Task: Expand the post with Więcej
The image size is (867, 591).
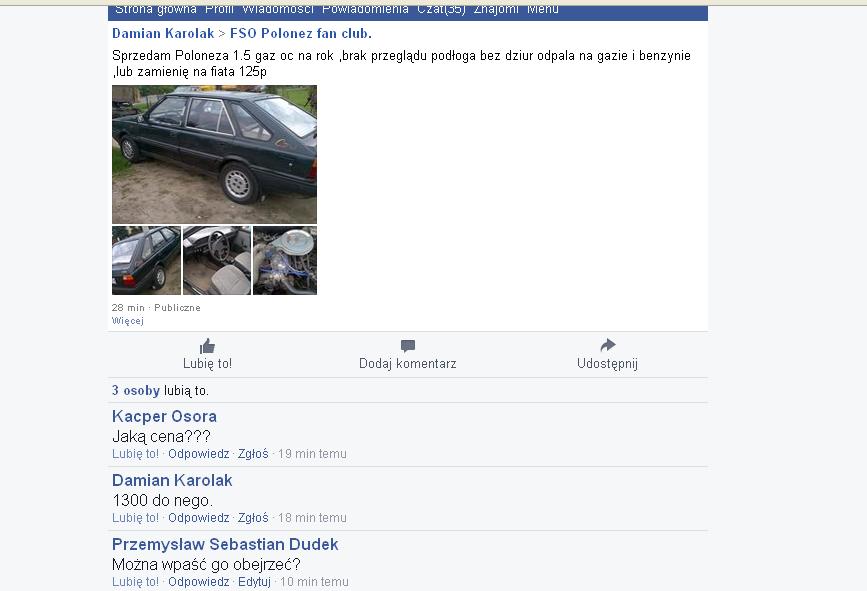Action: click(128, 321)
